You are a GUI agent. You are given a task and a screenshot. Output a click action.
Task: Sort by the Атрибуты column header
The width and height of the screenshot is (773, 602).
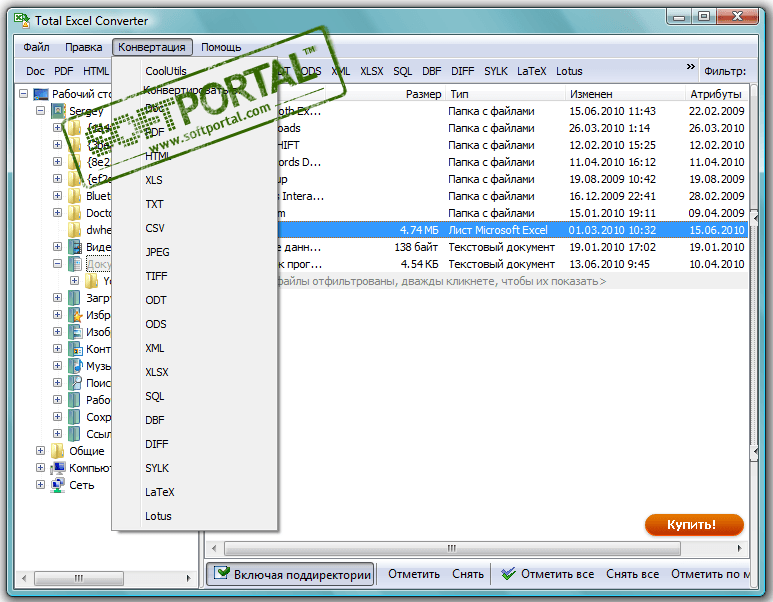(x=716, y=94)
